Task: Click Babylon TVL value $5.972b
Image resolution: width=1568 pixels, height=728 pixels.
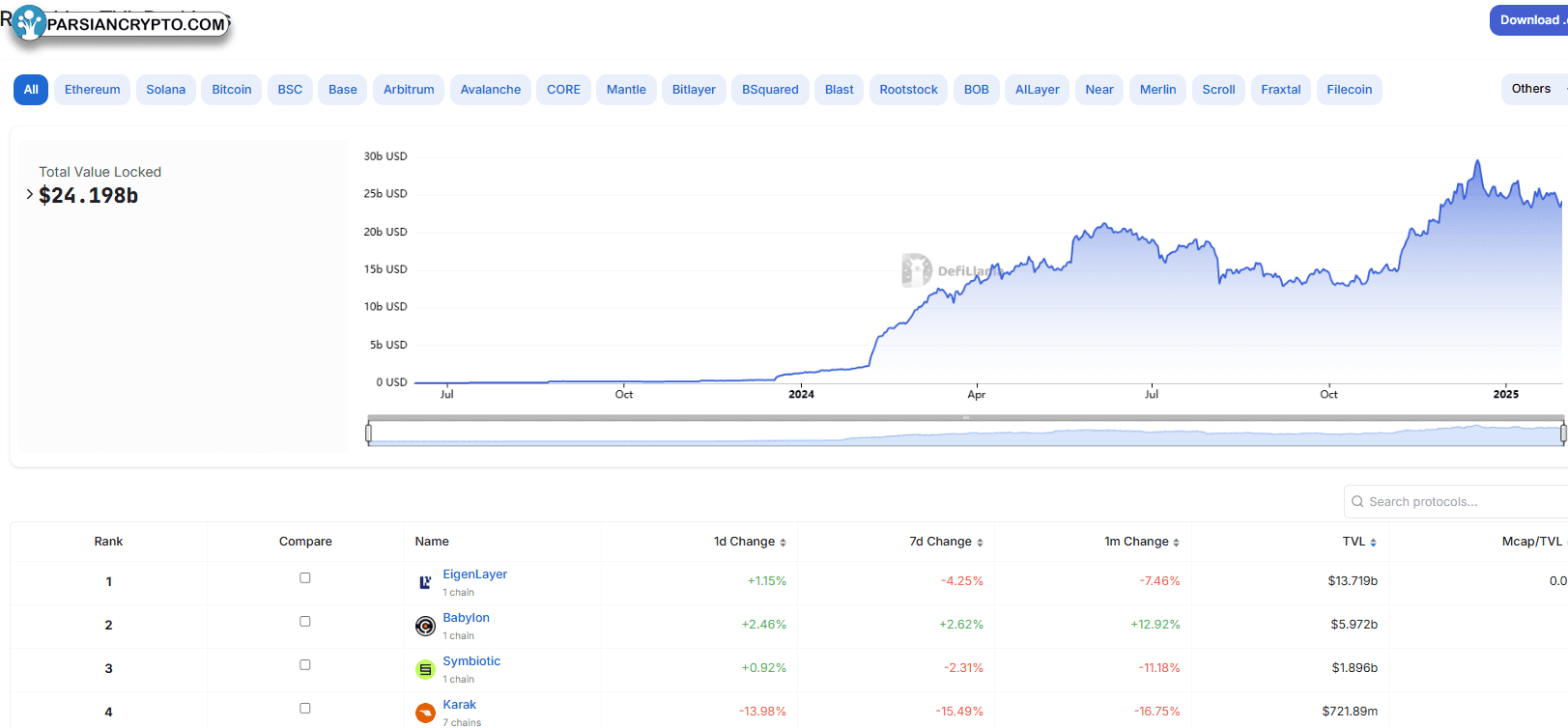Action: (x=1354, y=625)
